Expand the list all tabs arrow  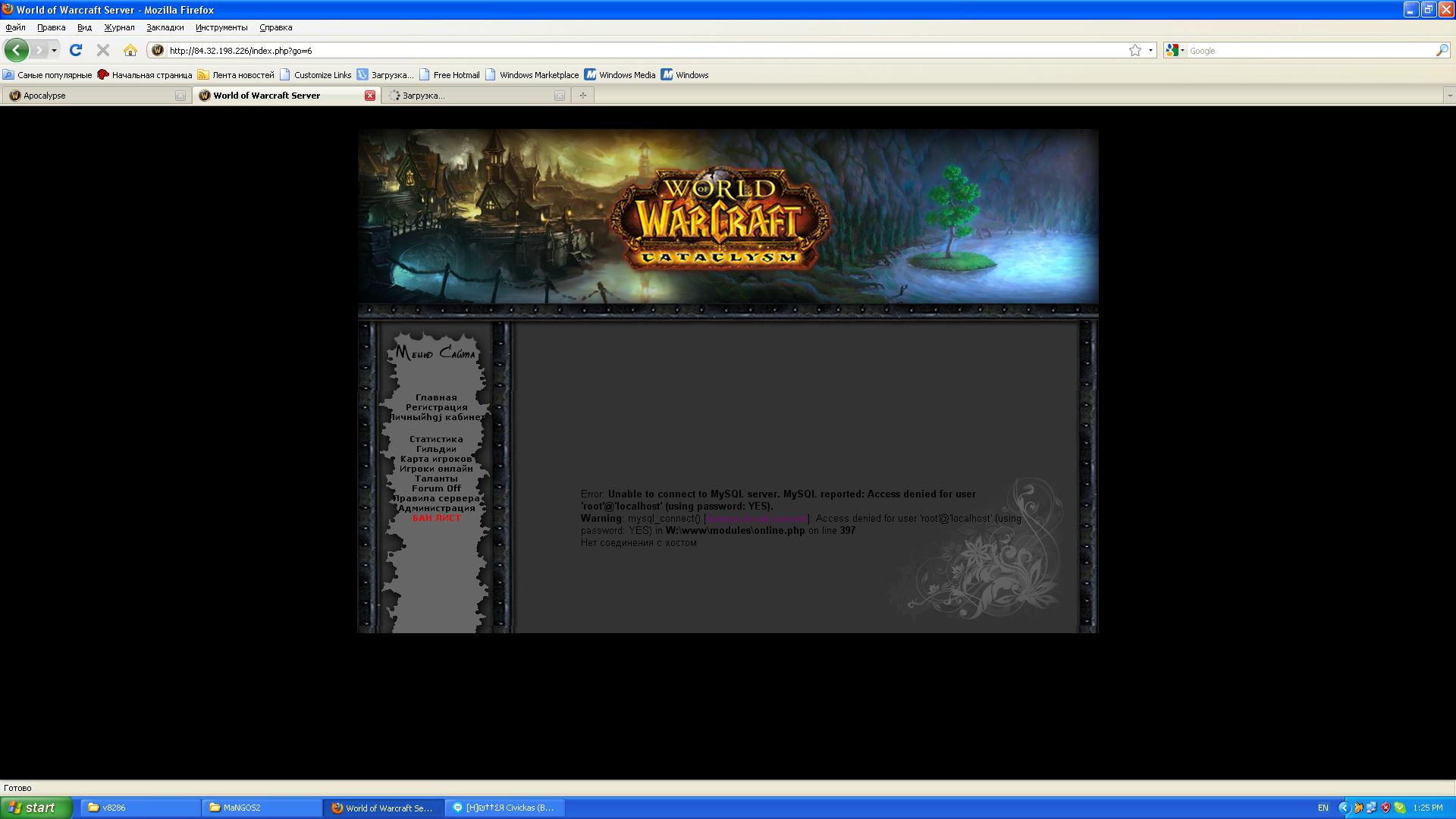[x=1449, y=95]
